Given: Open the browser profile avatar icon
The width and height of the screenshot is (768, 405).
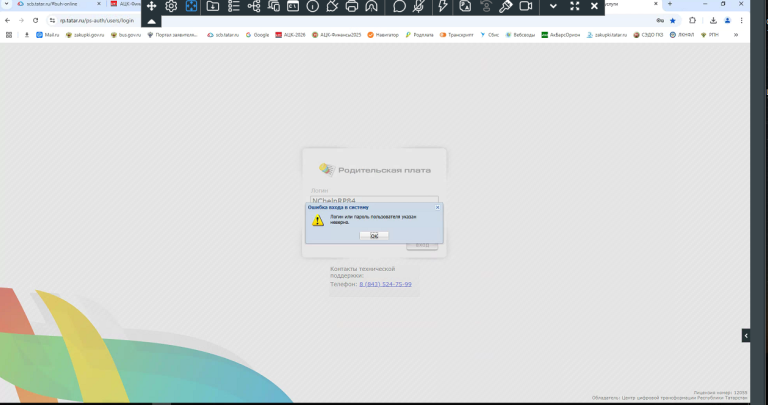Looking at the screenshot, I should click(x=727, y=21).
